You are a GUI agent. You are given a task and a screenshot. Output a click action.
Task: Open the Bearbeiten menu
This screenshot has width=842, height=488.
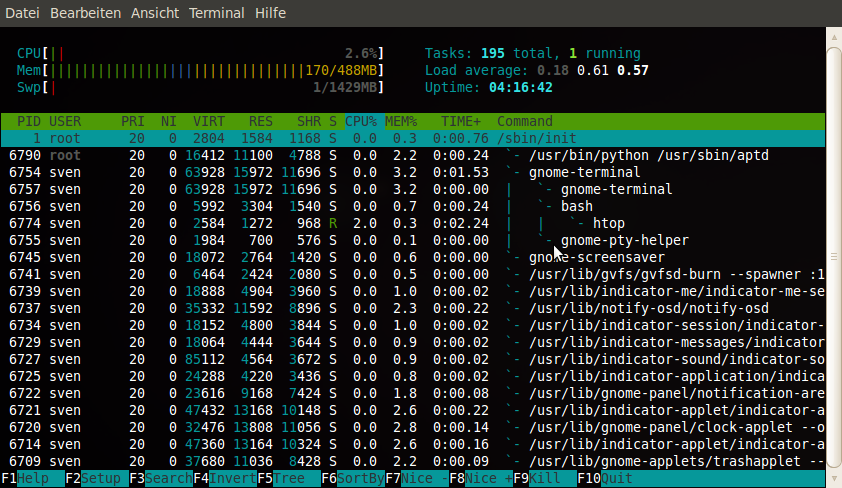[x=86, y=13]
